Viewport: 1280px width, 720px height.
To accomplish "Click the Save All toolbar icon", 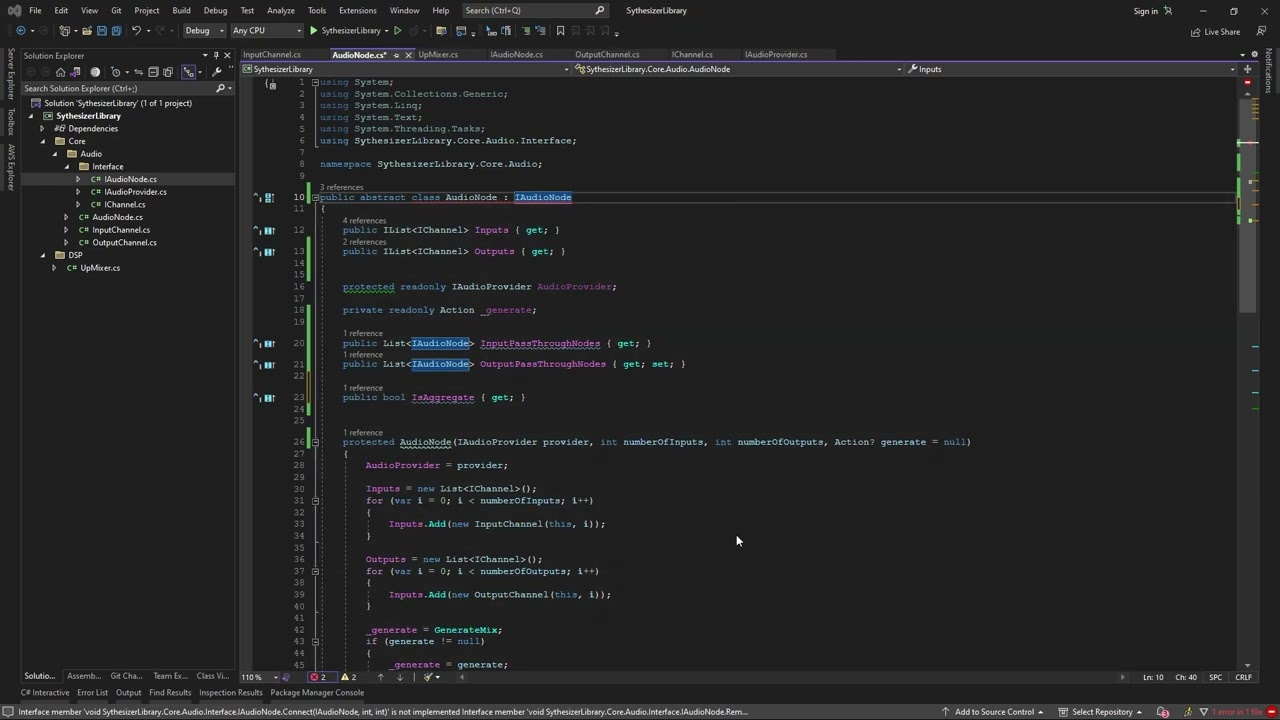I will coord(115,31).
